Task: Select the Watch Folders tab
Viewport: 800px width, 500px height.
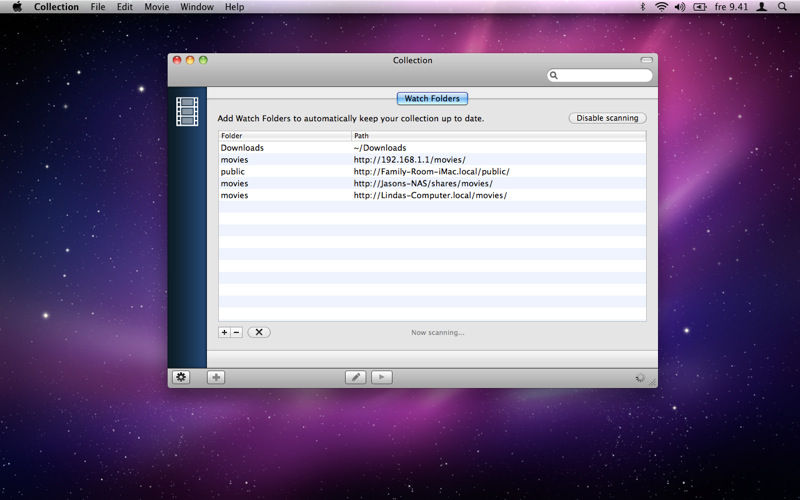Action: (432, 99)
